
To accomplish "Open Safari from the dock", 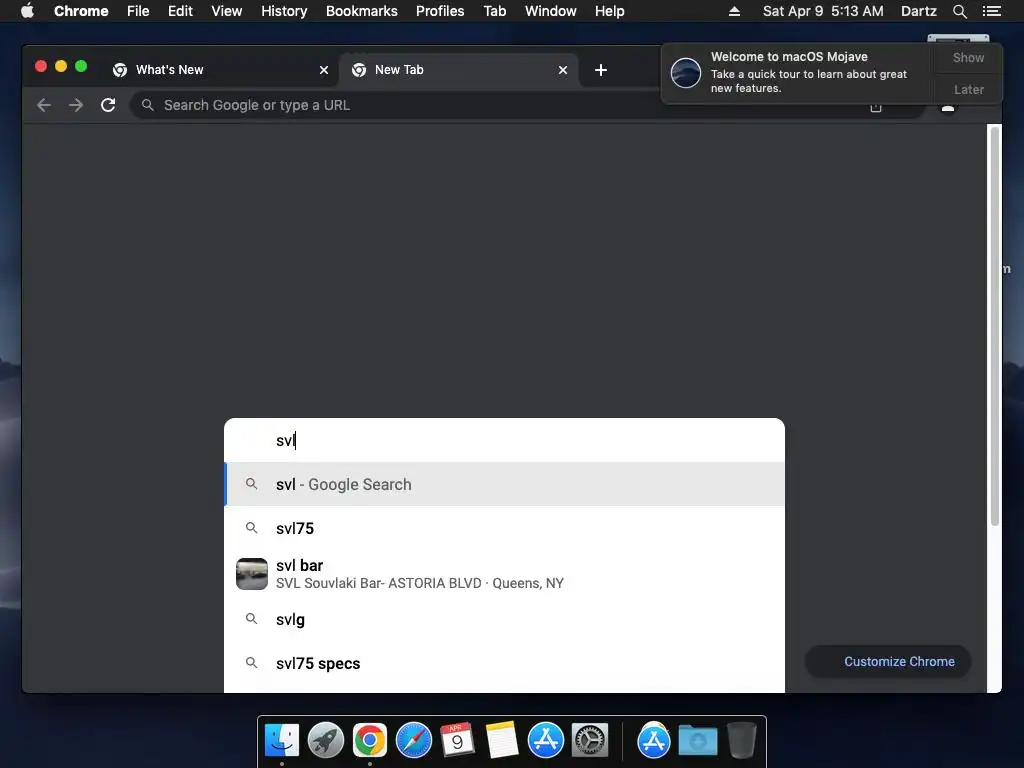I will click(x=414, y=741).
